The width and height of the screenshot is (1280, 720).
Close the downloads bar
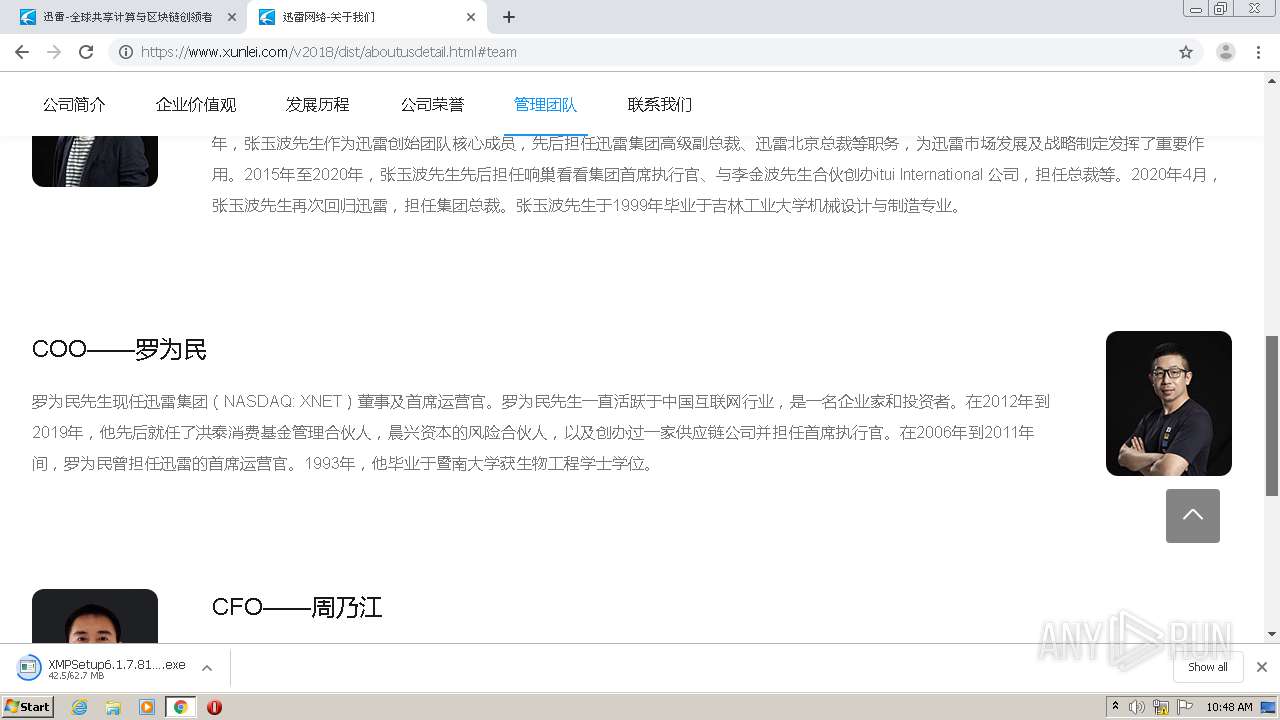(1262, 667)
